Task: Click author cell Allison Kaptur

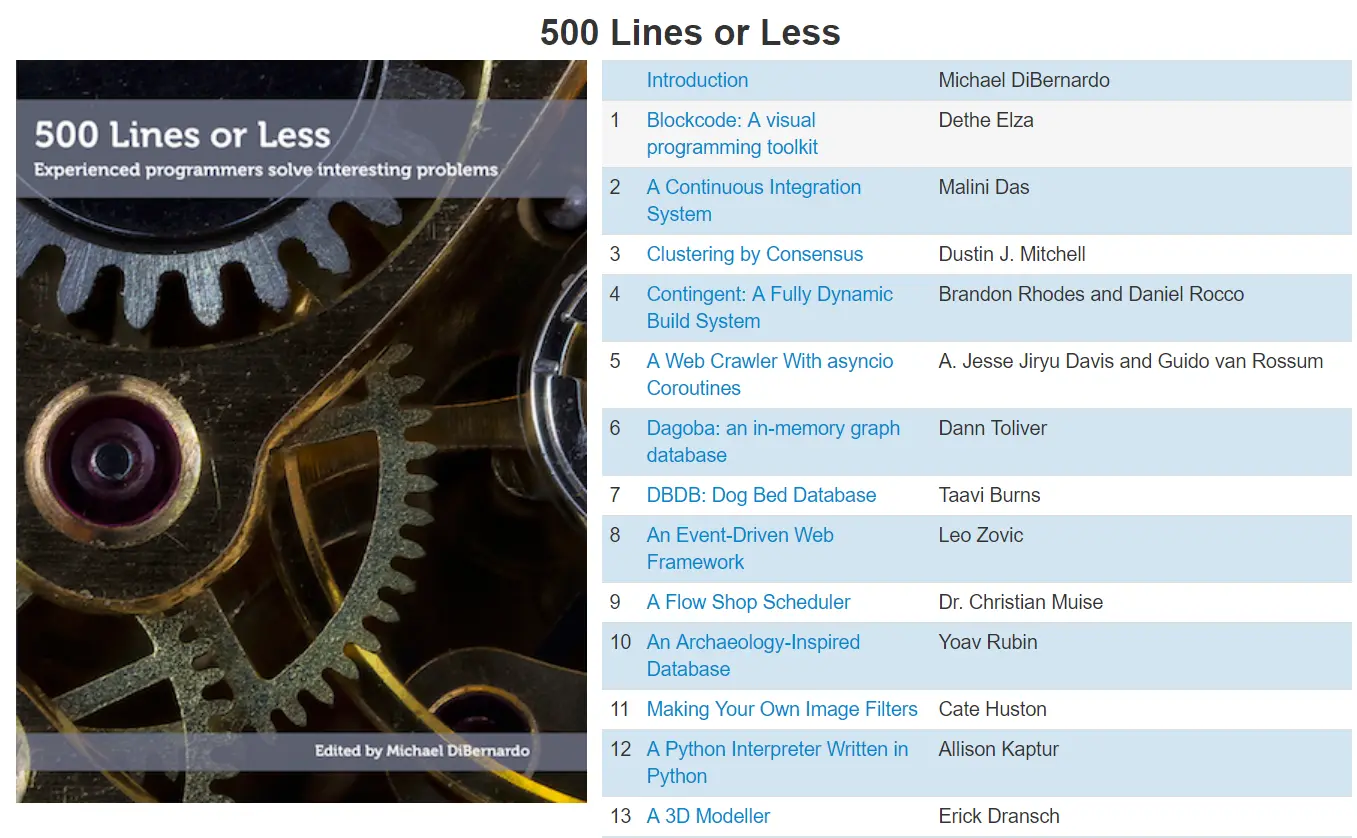Action: click(x=998, y=749)
